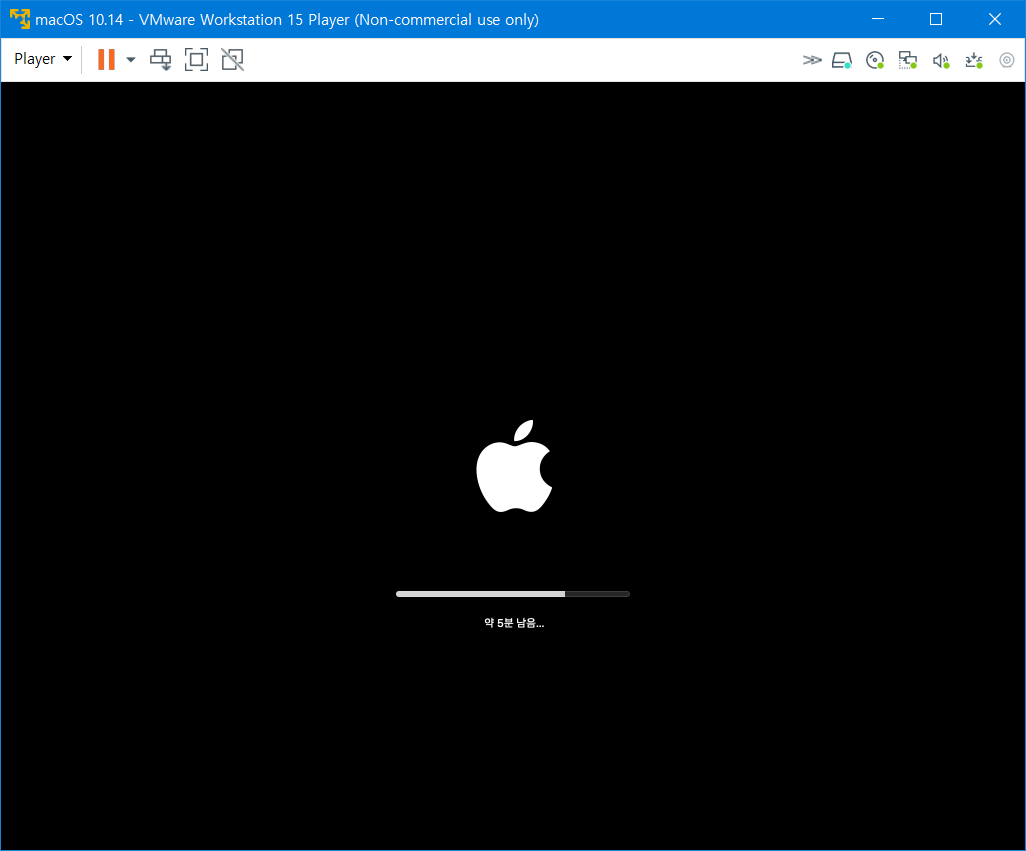Send Ctrl+Alt+Del to the virtual machine

click(160, 60)
